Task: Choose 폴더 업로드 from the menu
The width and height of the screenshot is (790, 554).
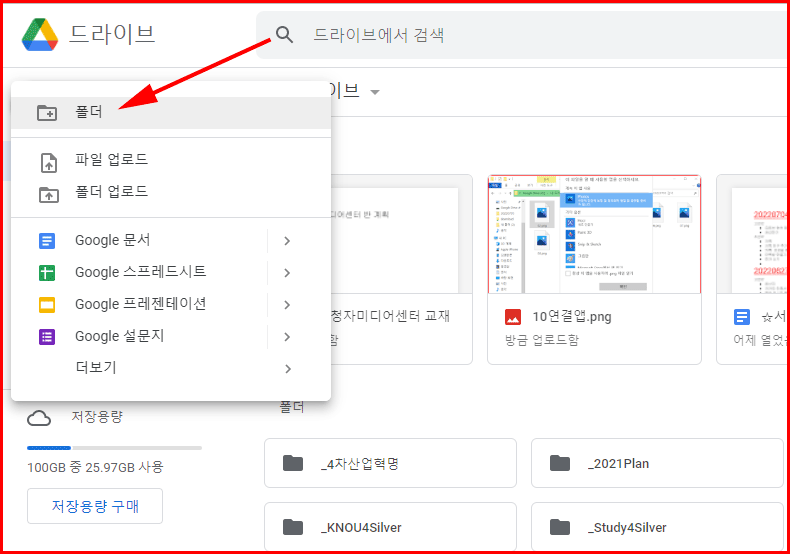Action: 171,192
